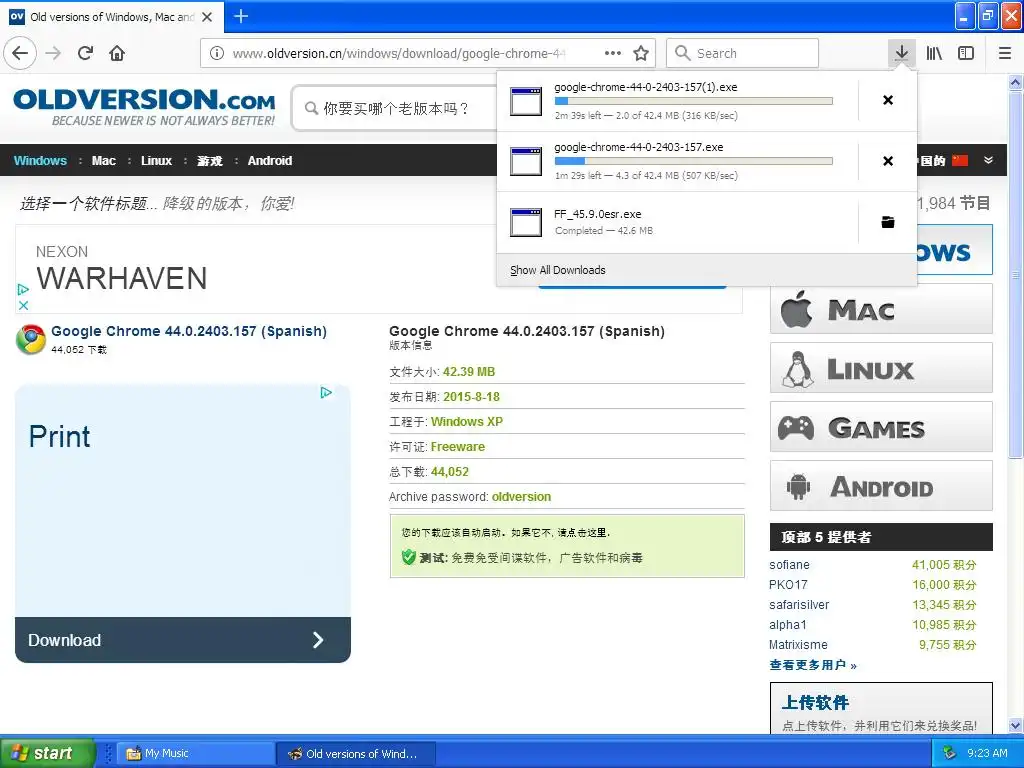This screenshot has width=1024, height=768.
Task: Show sidebars icon in toolbar
Action: tap(966, 53)
